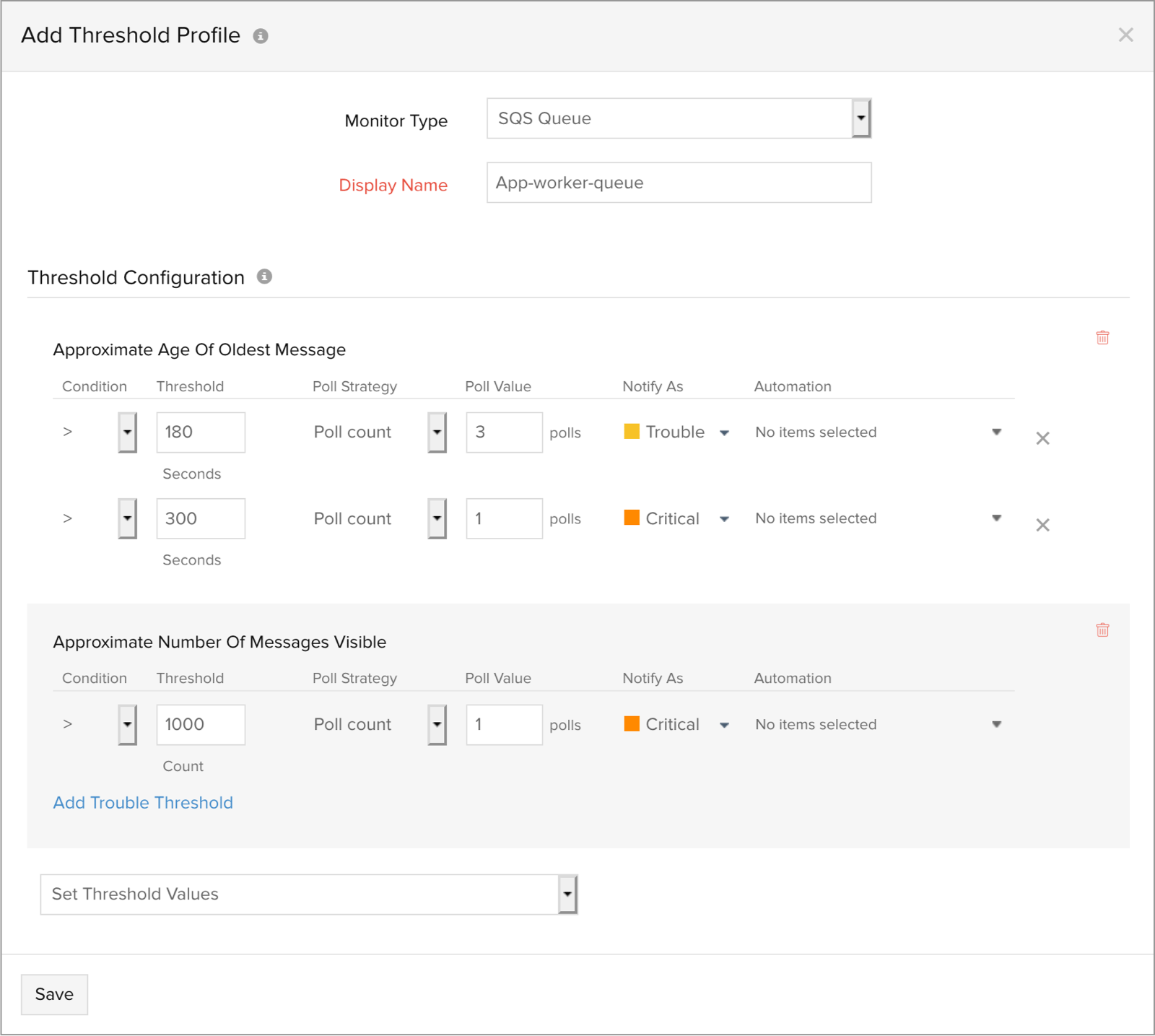Expand the Set Threshold Values dropdown
Image resolution: width=1155 pixels, height=1036 pixels.
pos(567,894)
